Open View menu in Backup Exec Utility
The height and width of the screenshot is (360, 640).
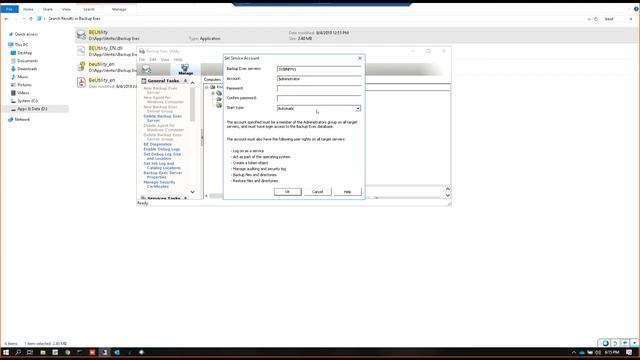pyautogui.click(x=165, y=60)
